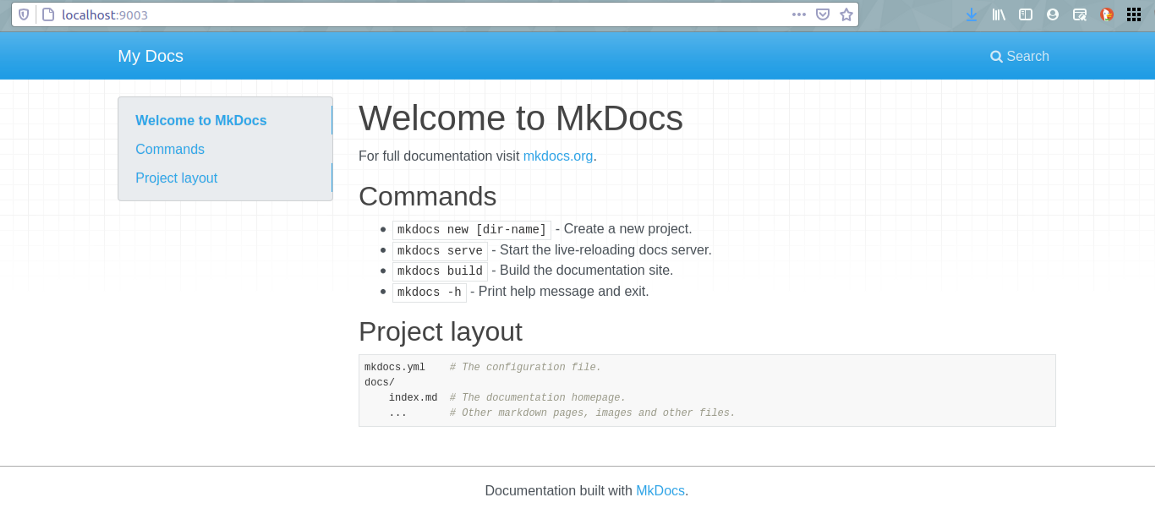Click '# Other markdown pages' comment line

tap(592, 413)
